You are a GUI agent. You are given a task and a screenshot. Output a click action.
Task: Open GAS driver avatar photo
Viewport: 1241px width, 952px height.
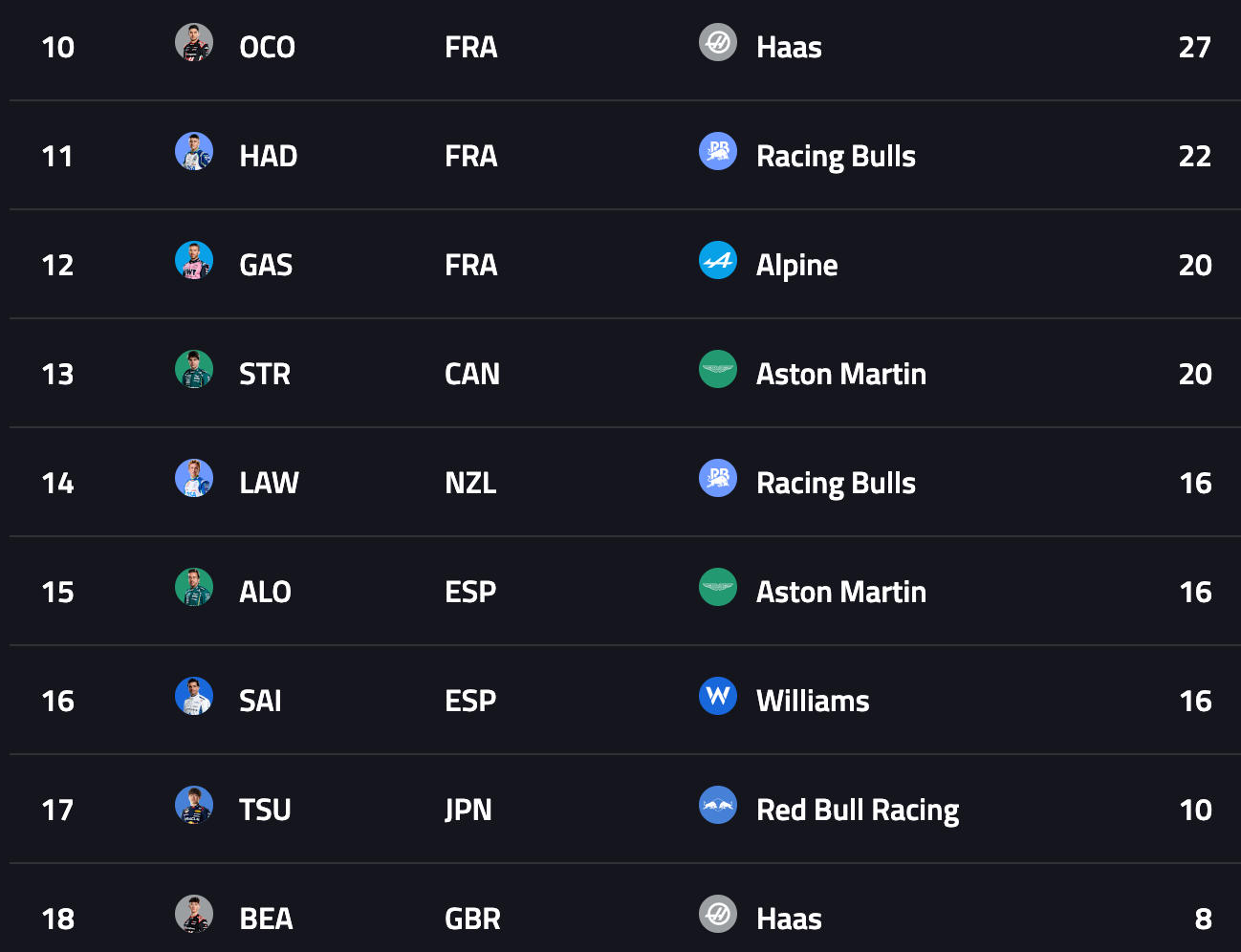(194, 260)
